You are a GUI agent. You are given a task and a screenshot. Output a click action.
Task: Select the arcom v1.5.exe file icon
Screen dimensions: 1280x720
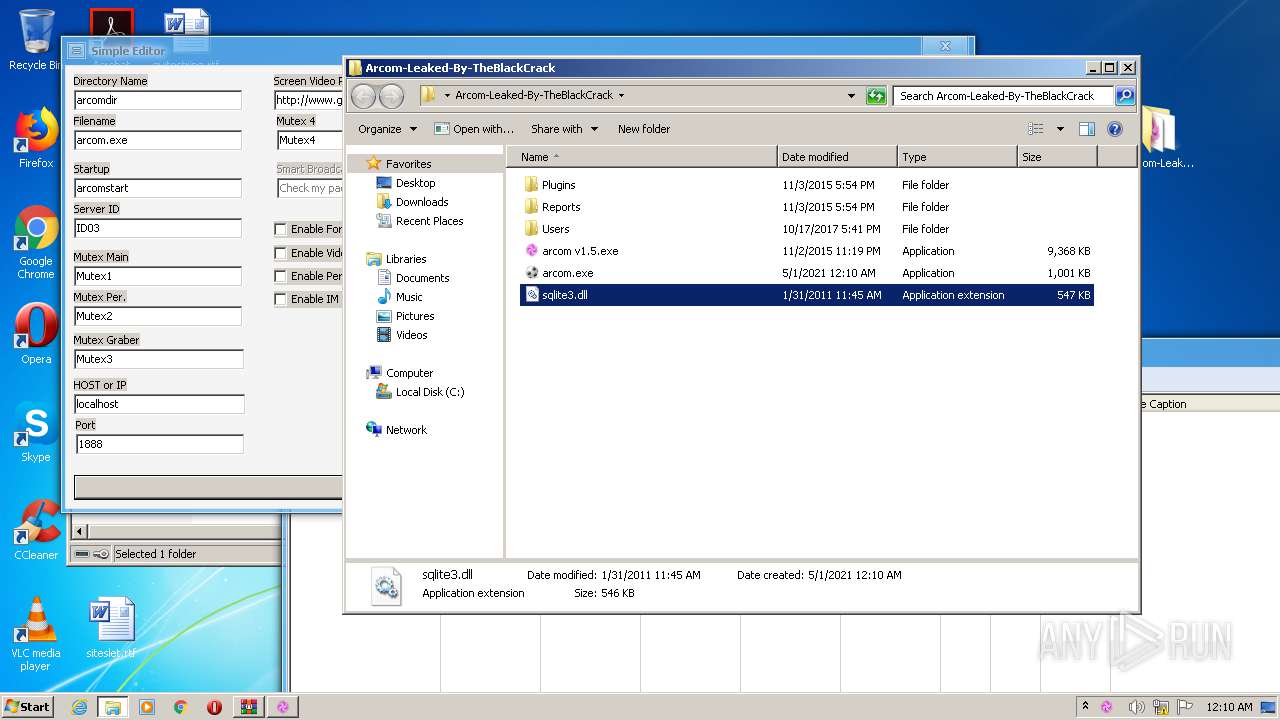click(531, 251)
